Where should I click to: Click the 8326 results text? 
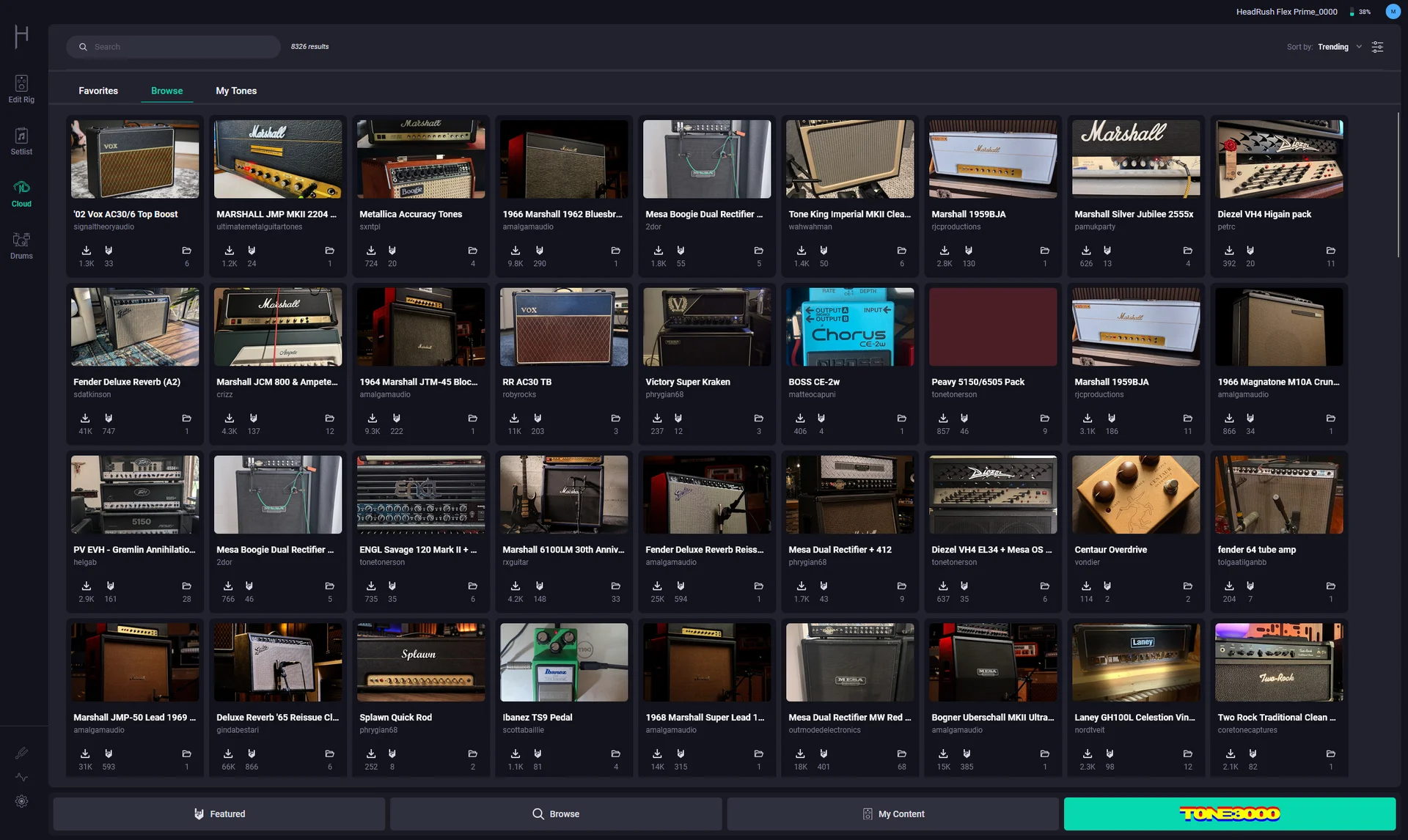(x=309, y=47)
